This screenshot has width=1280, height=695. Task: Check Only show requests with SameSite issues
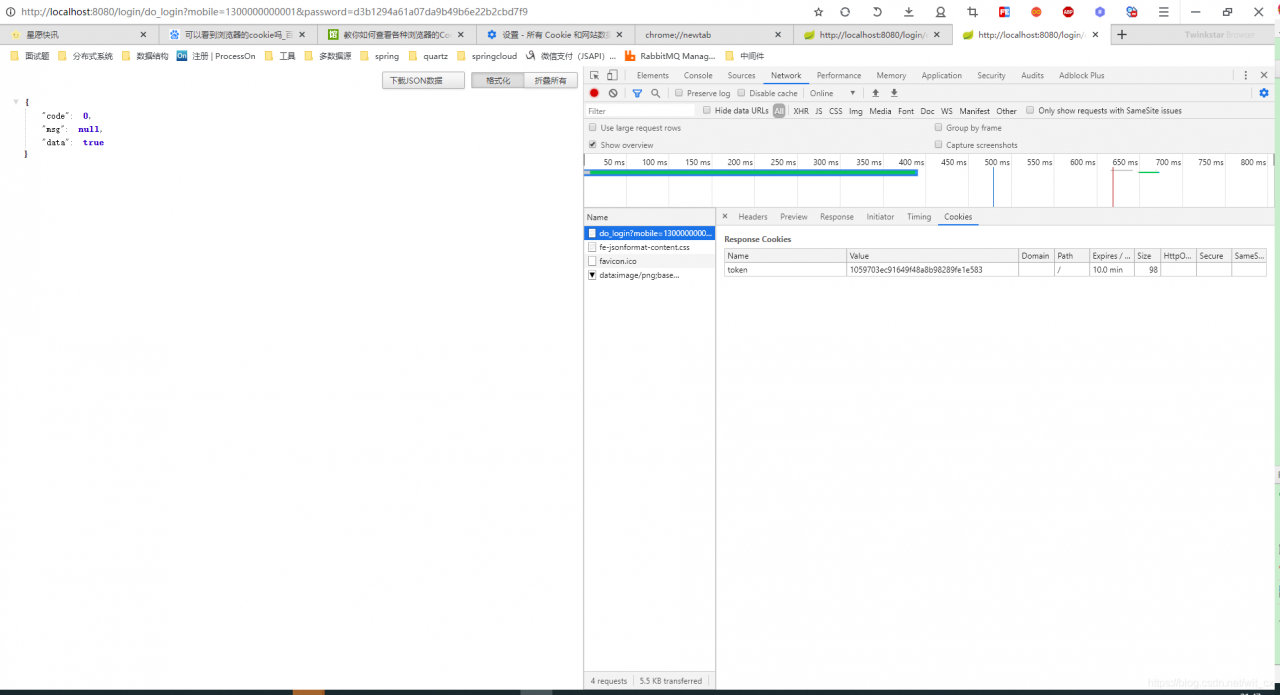click(x=1031, y=111)
